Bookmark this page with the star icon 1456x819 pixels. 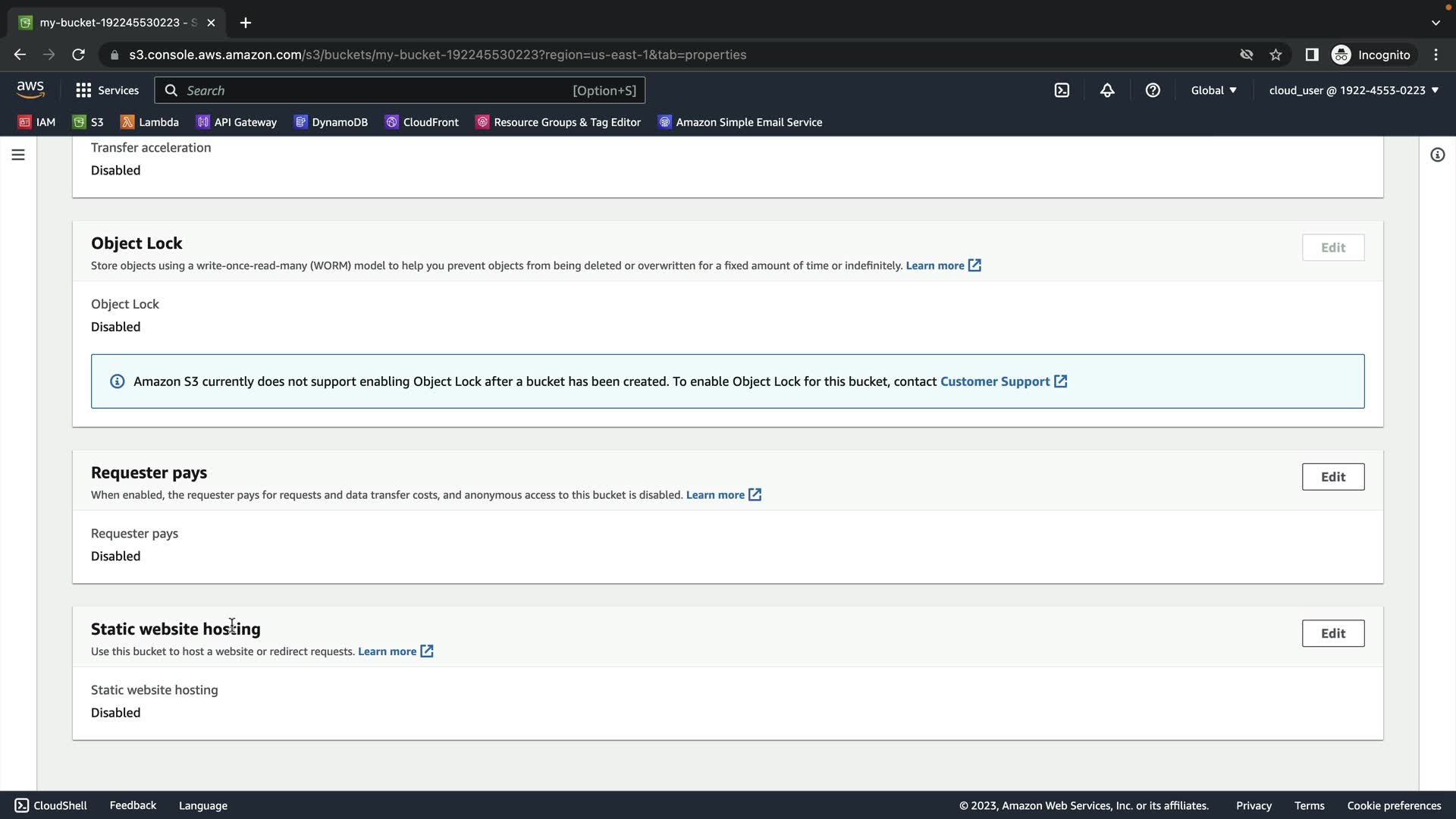(1276, 55)
